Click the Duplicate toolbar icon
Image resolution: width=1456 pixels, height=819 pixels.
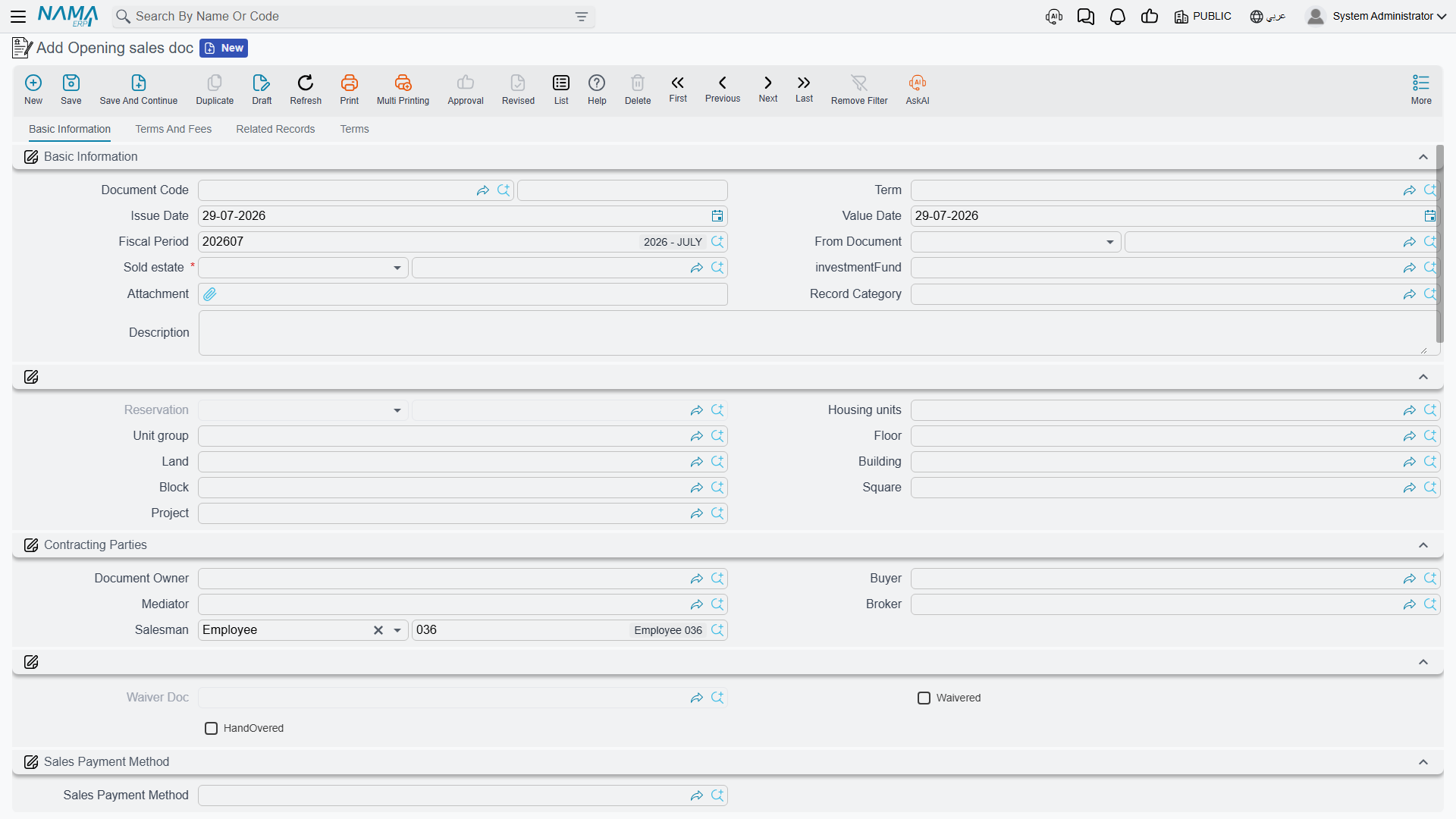(215, 89)
